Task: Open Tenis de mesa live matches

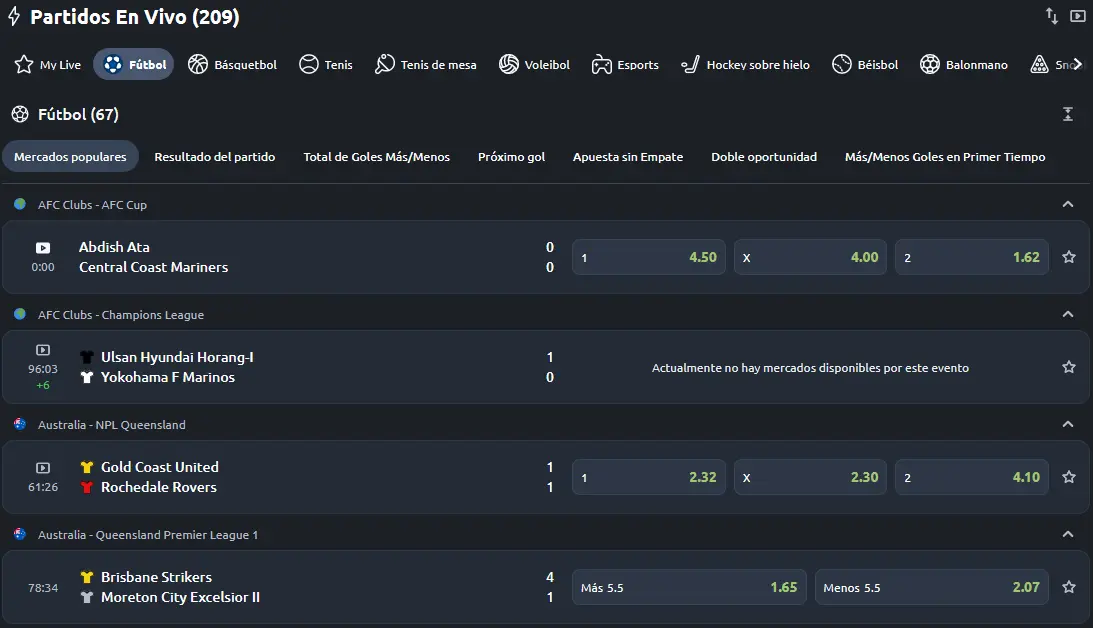Action: click(x=425, y=65)
